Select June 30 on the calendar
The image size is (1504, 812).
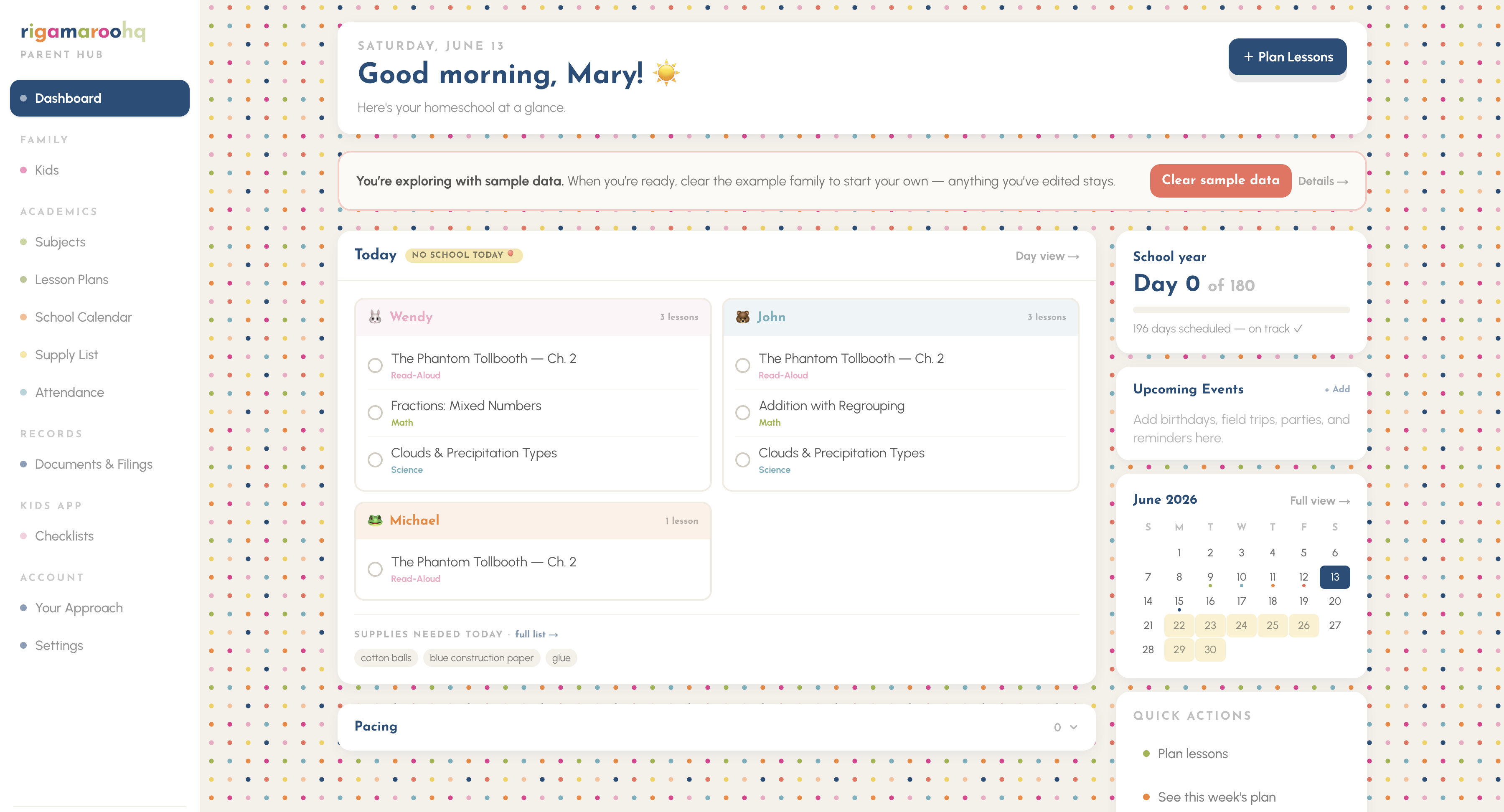[1210, 650]
